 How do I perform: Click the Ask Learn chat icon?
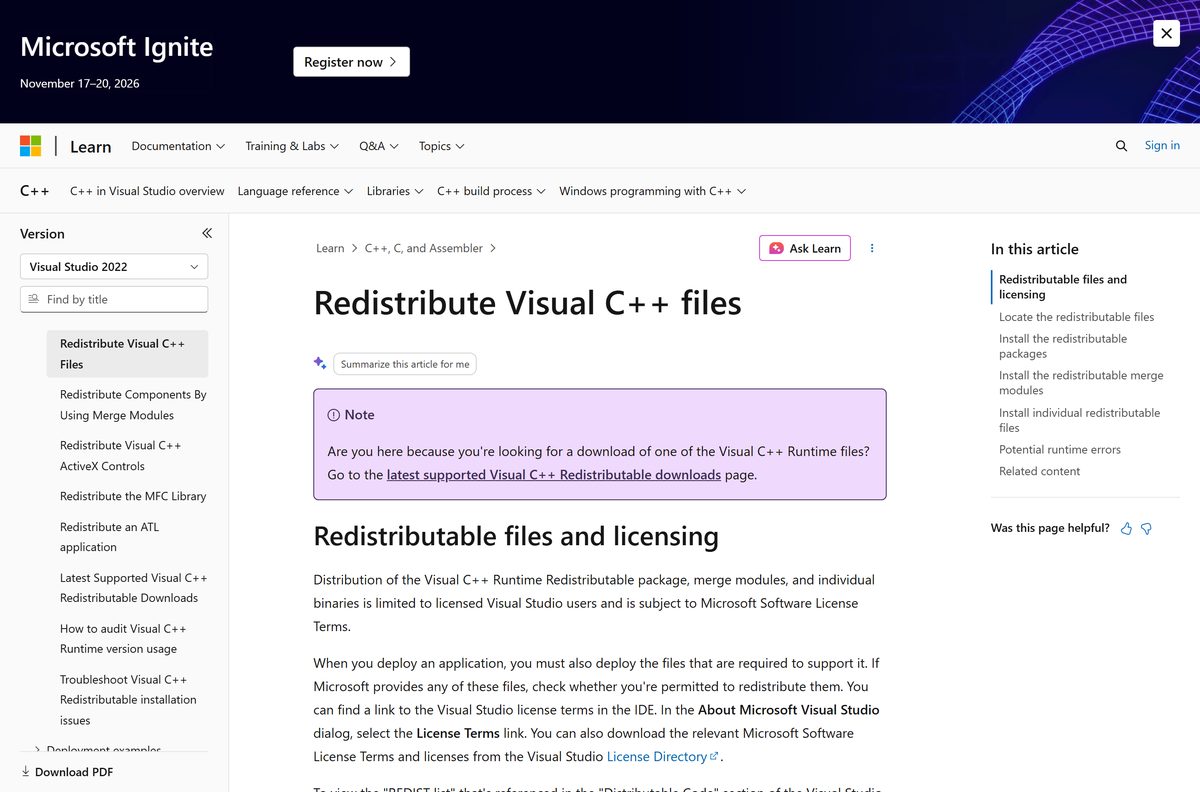(777, 248)
